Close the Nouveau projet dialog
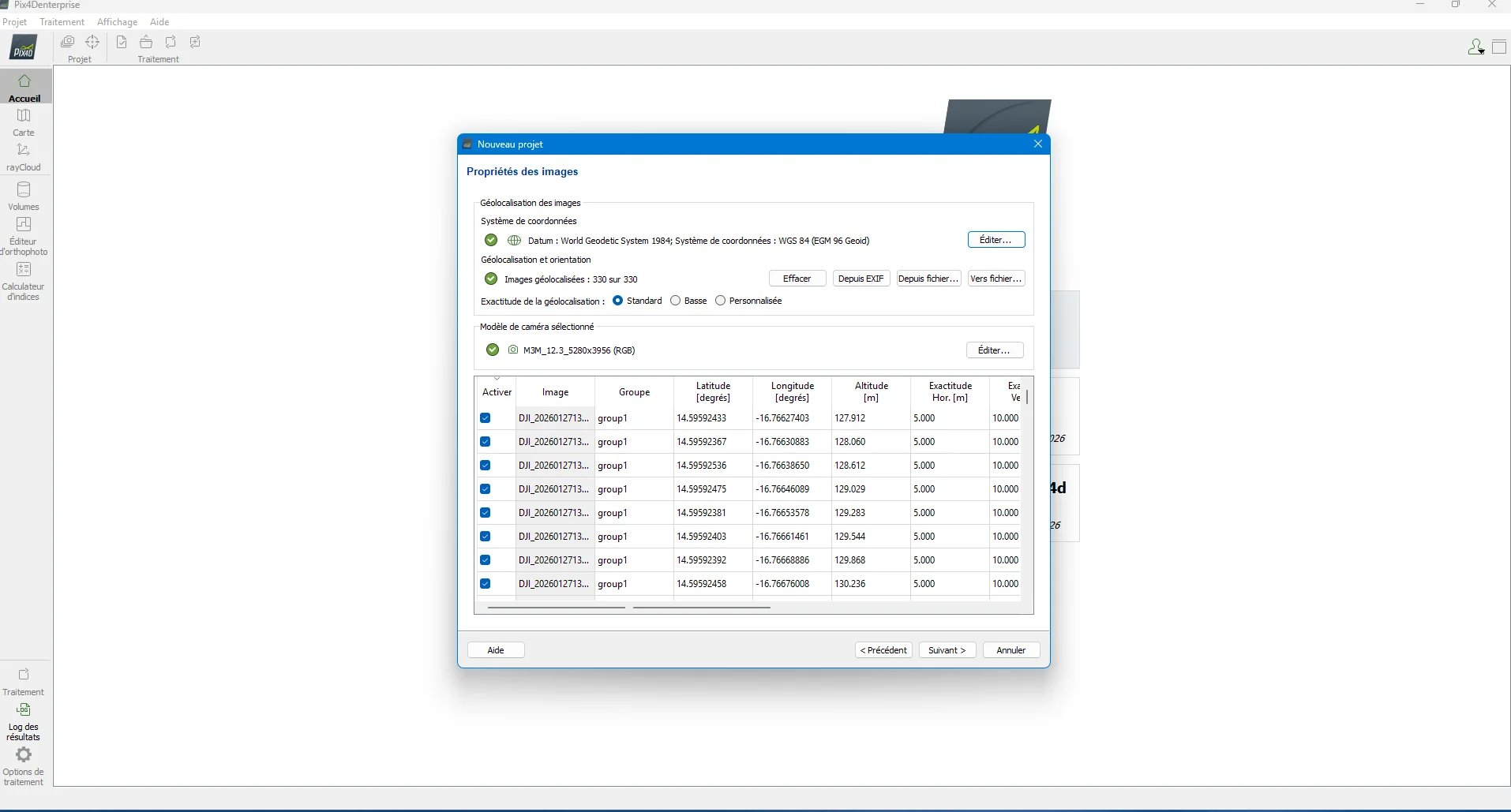 pyautogui.click(x=1038, y=144)
